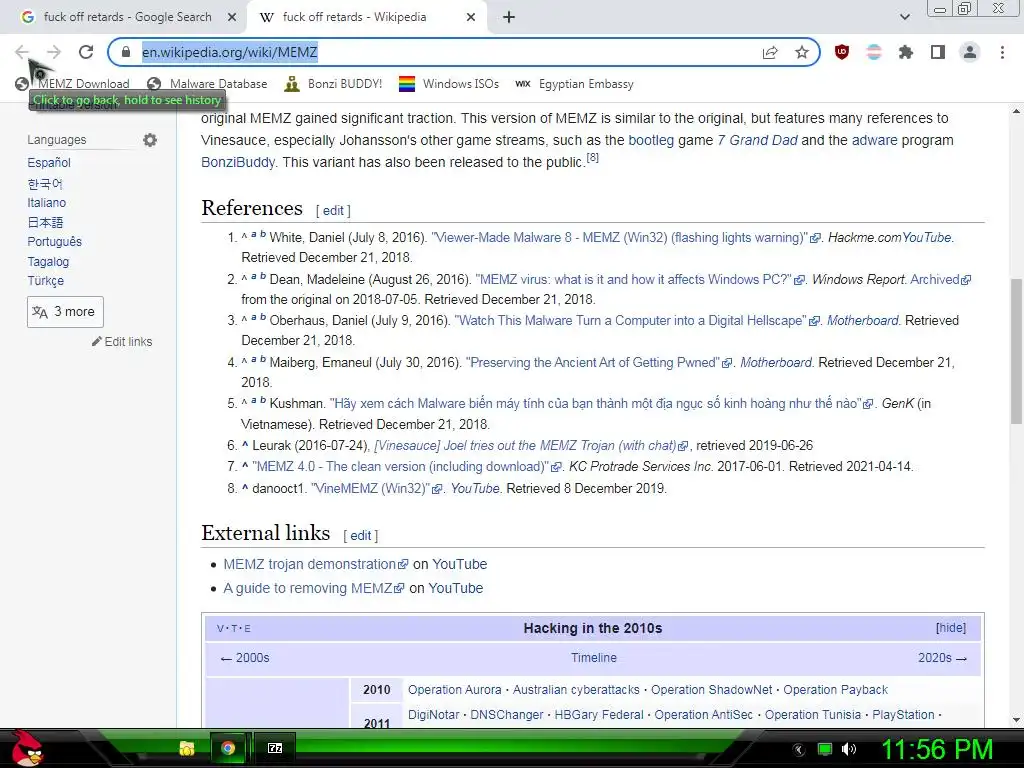Edit the References section

click(333, 210)
